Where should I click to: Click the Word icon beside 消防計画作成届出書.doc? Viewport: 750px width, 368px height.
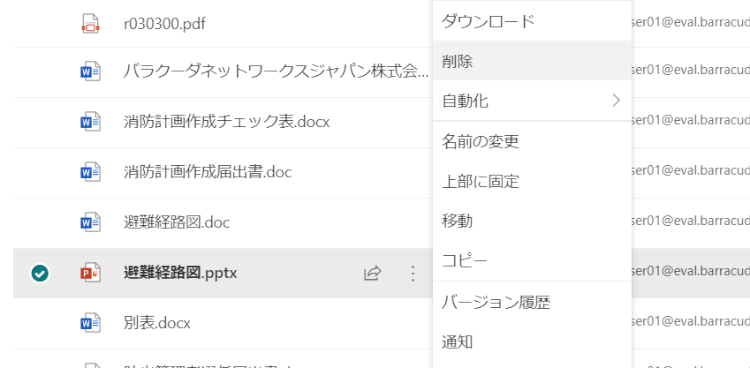[x=90, y=172]
